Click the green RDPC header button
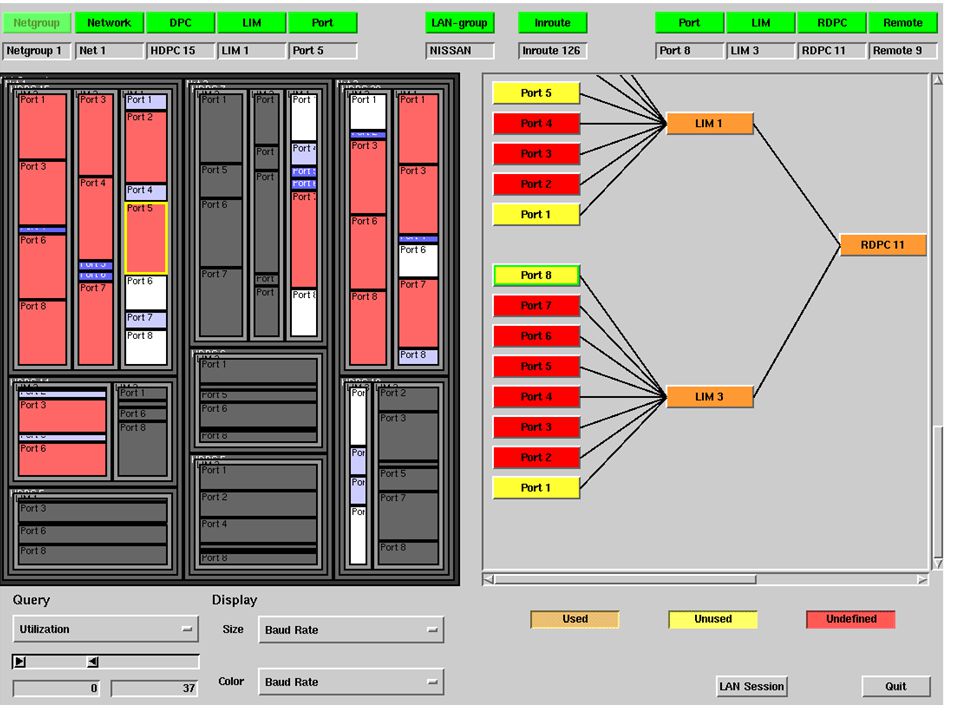Image resolution: width=960 pixels, height=720 pixels. tap(831, 23)
